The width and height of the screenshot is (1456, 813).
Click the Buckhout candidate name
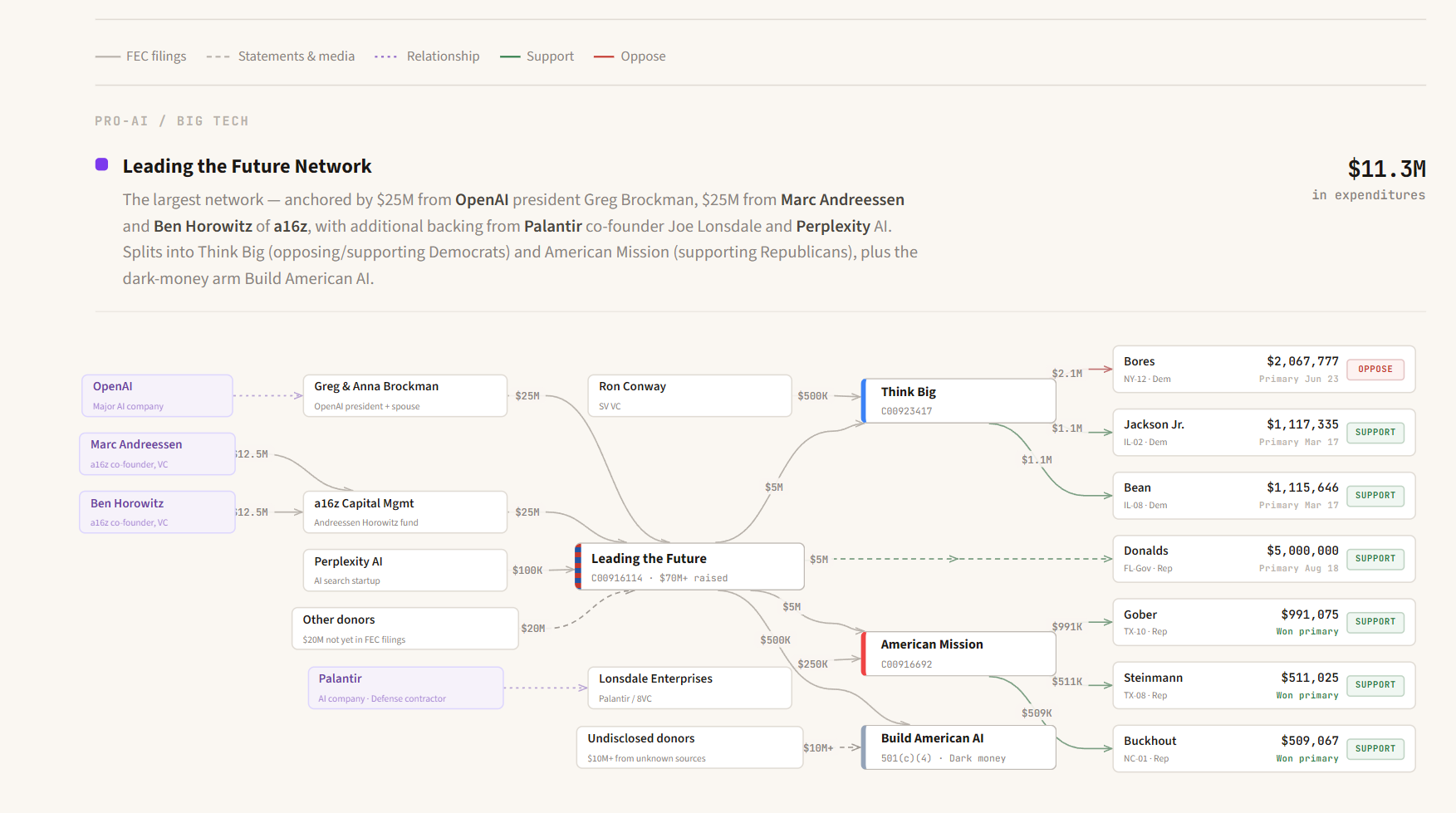1150,741
